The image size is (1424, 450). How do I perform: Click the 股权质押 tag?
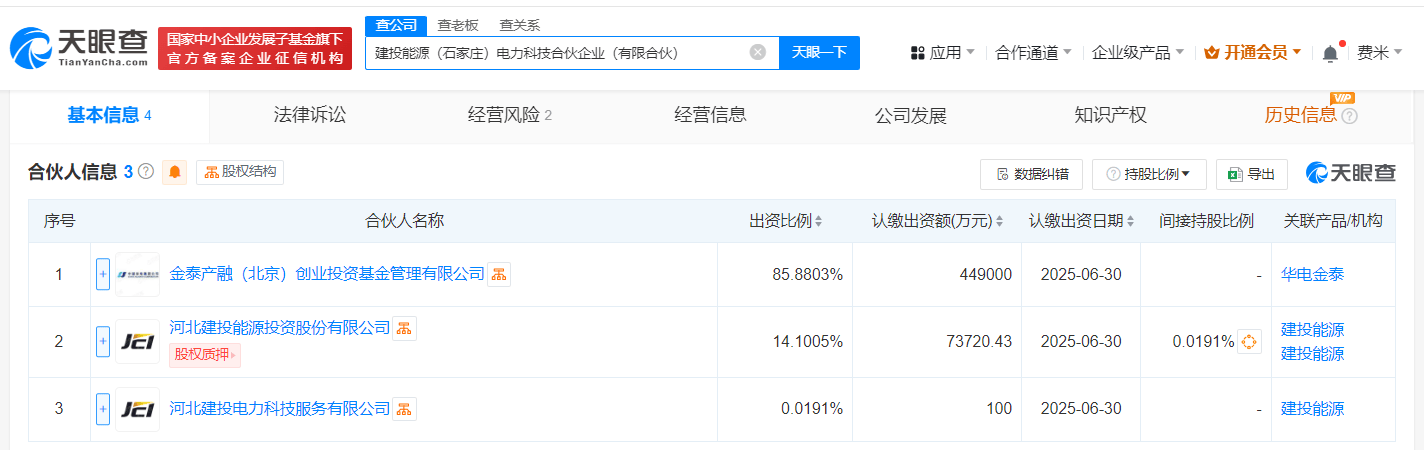205,355
